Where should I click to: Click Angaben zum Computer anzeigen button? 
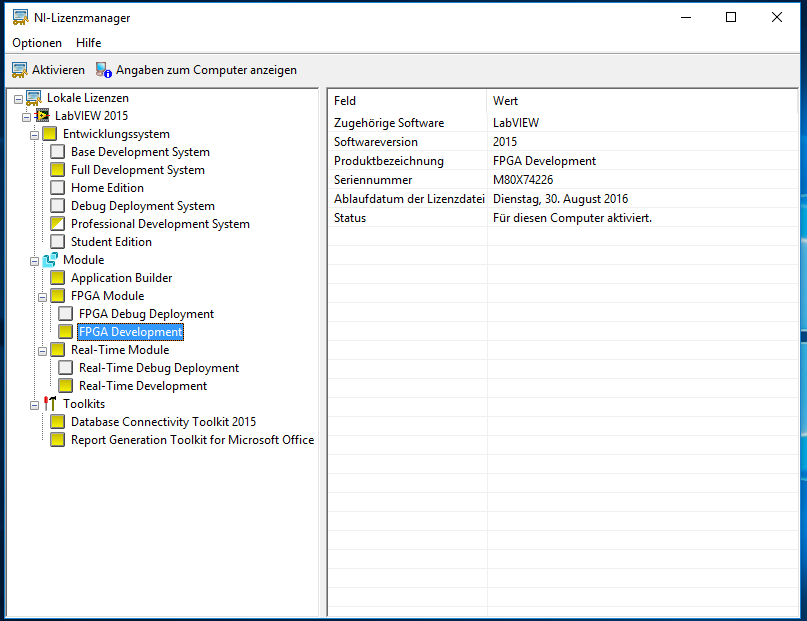[x=206, y=70]
